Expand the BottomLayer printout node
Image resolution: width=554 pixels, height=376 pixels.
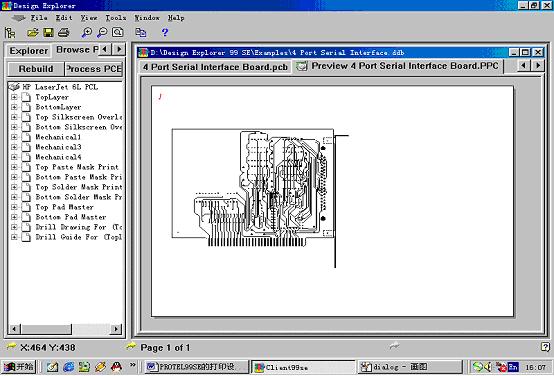click(x=14, y=107)
